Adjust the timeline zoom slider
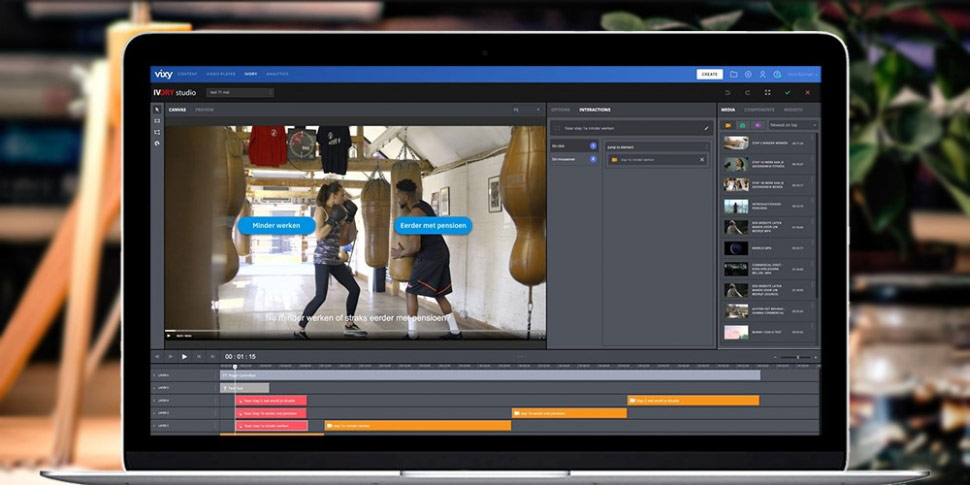This screenshot has height=485, width=970. click(x=796, y=356)
